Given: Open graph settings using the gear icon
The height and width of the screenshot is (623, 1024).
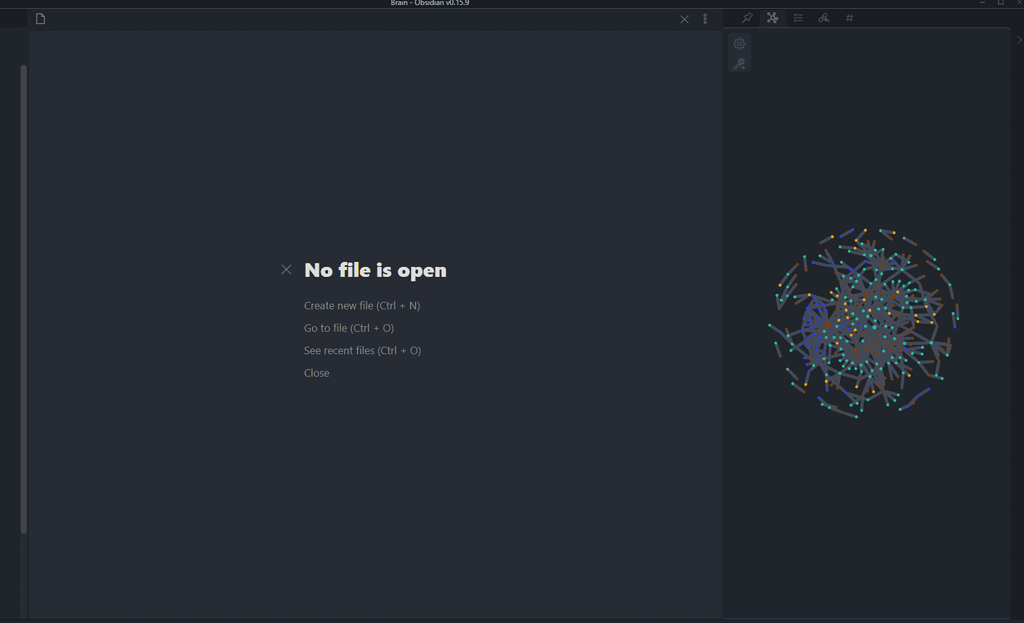Looking at the screenshot, I should coord(739,43).
